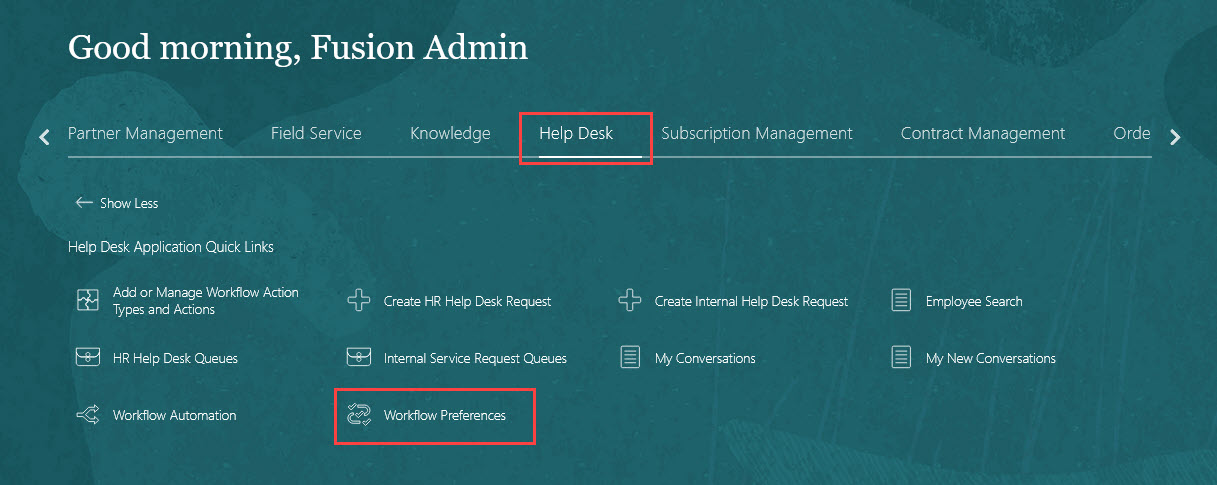The height and width of the screenshot is (485, 1217).
Task: Open the Workflow Preferences icon
Action: click(x=359, y=415)
